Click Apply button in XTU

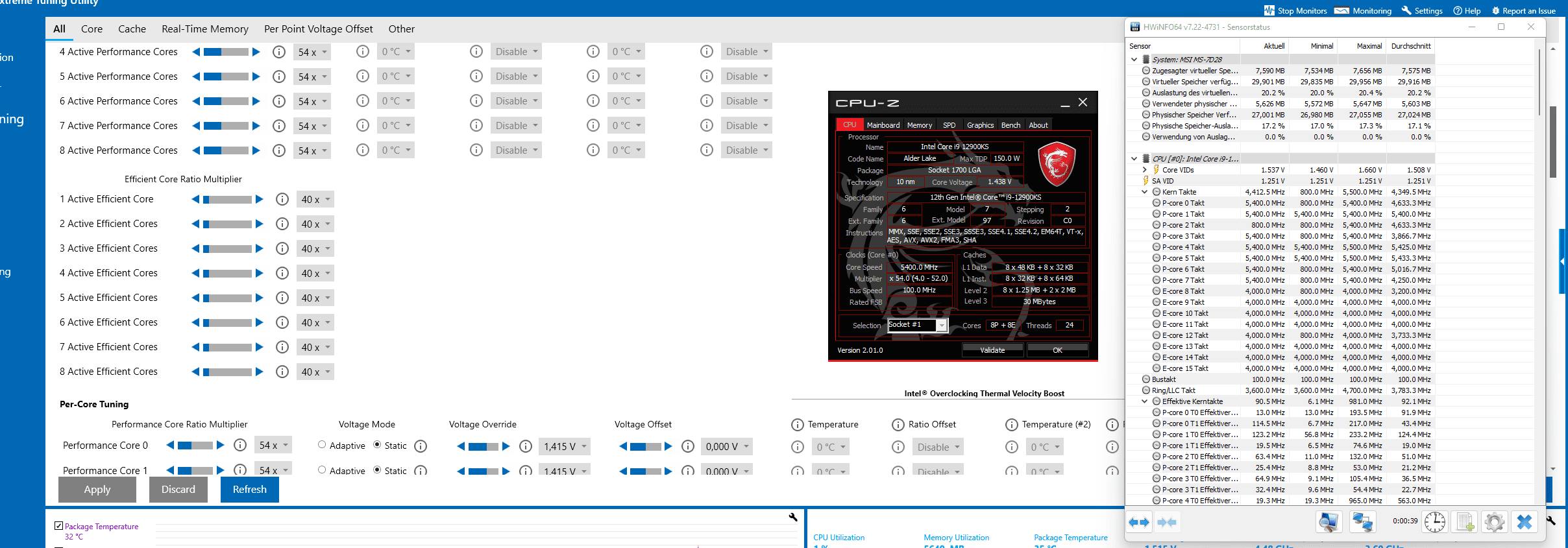tap(97, 490)
